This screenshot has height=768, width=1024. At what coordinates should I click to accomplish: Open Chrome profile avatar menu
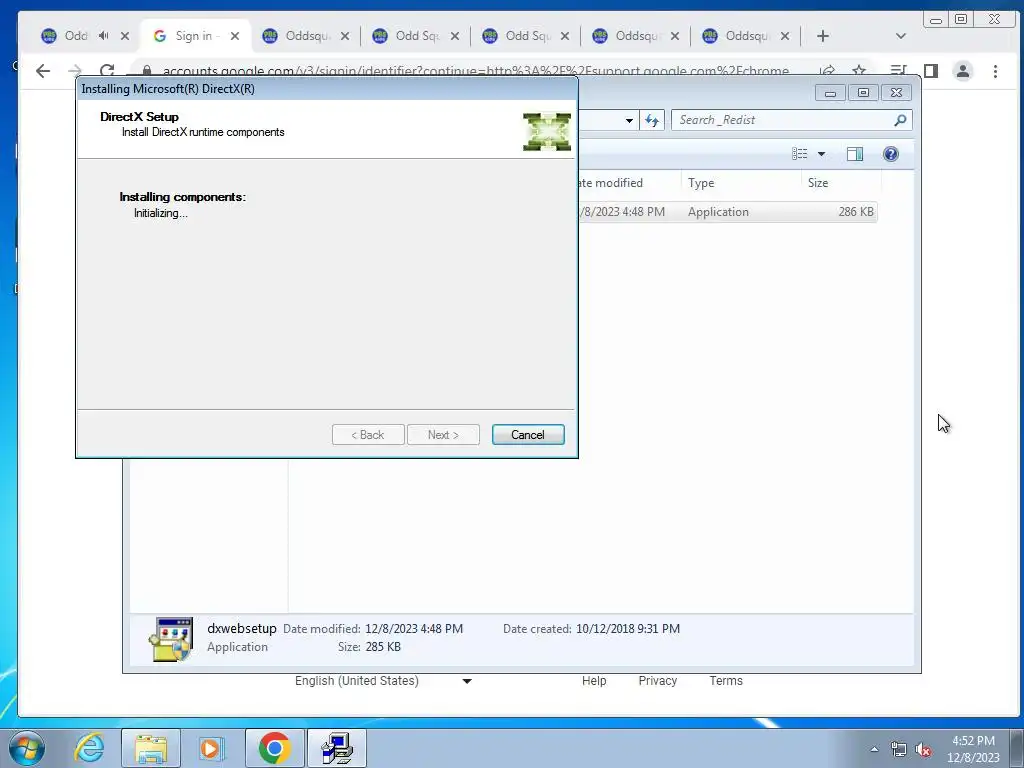963,71
